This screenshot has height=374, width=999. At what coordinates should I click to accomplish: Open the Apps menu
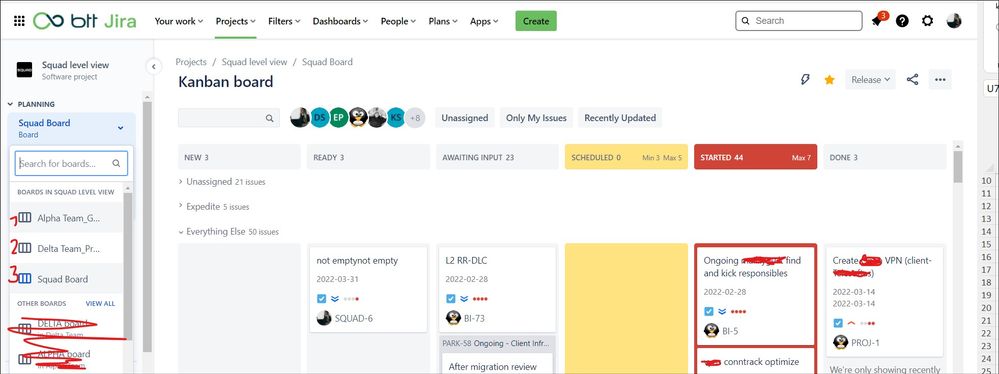pos(484,21)
